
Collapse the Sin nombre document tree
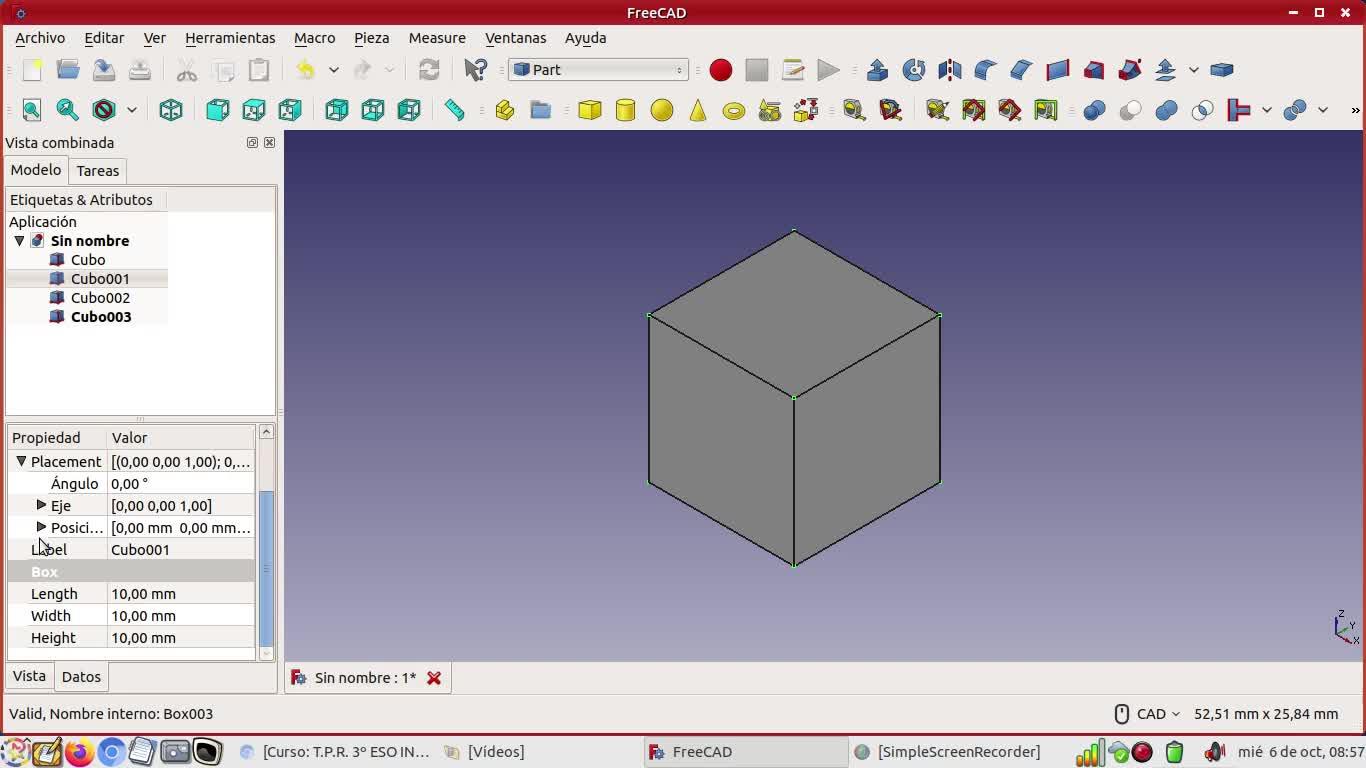point(19,241)
